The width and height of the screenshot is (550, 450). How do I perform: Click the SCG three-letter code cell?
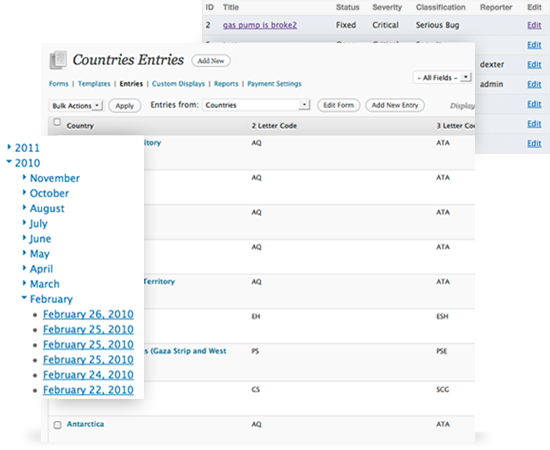[x=443, y=389]
